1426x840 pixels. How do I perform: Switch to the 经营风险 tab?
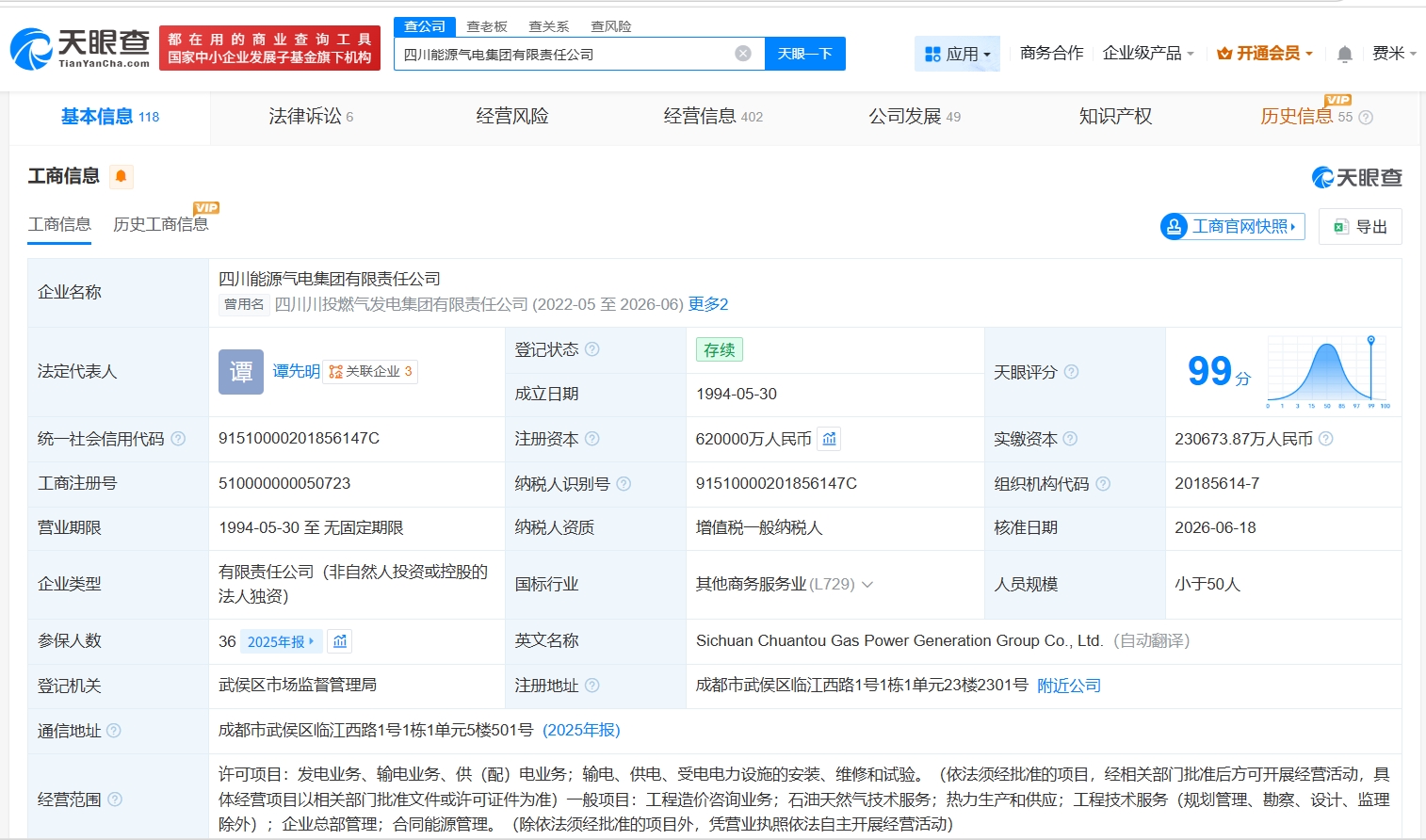[x=512, y=117]
